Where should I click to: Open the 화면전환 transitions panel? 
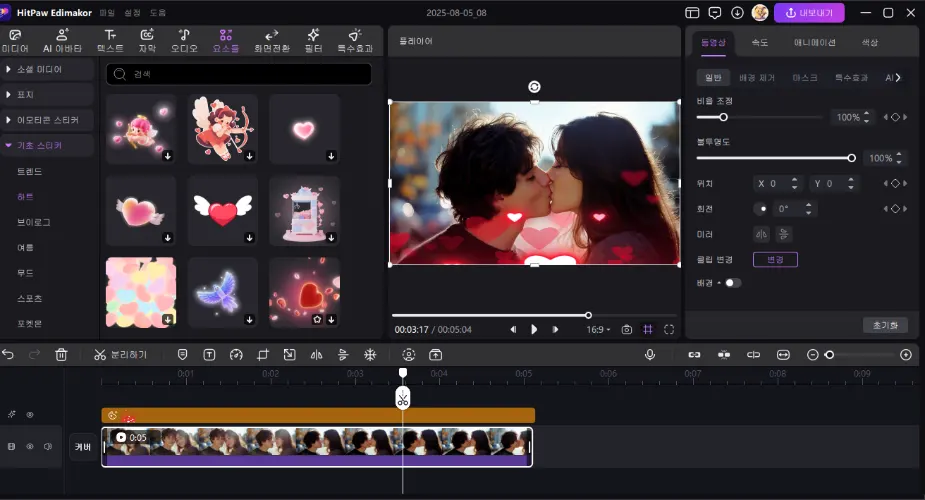click(x=271, y=41)
